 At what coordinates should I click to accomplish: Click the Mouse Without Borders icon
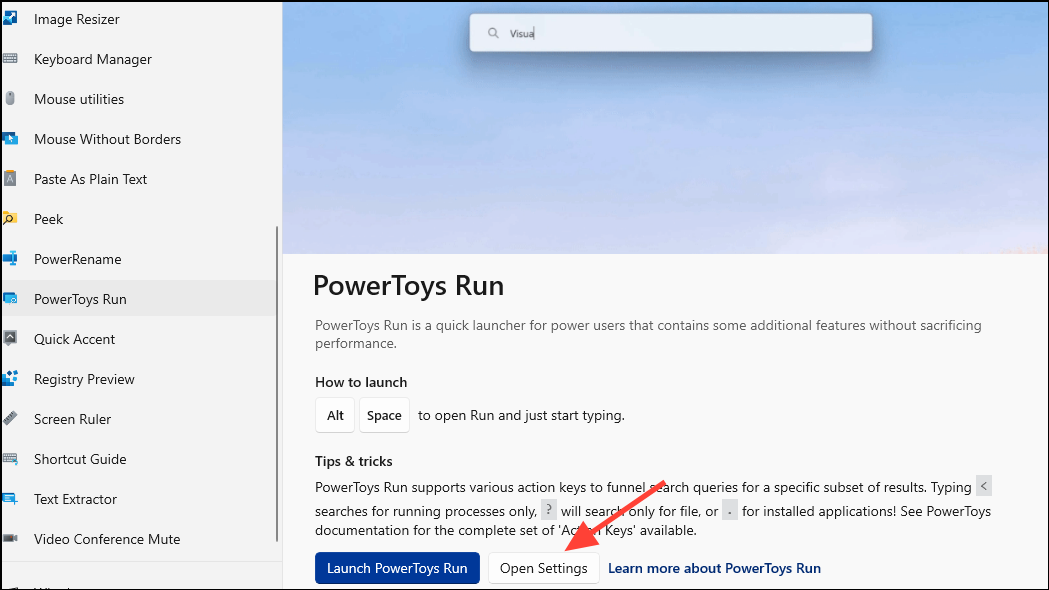10,139
